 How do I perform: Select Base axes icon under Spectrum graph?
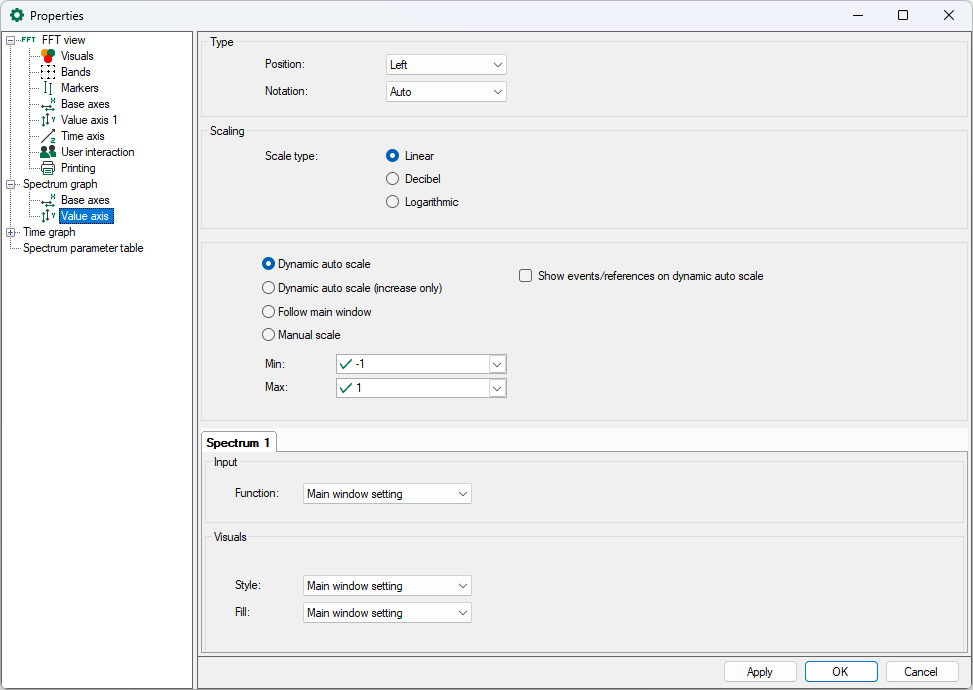pos(48,200)
